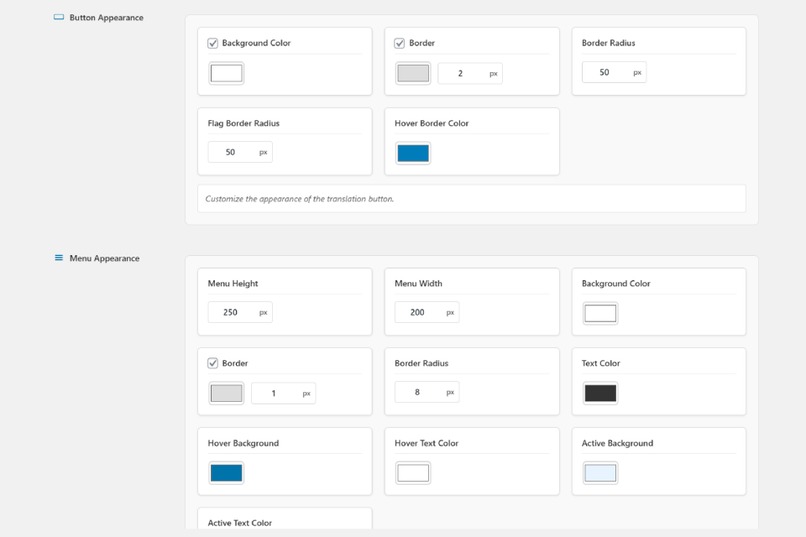Click the Button Appearance section icon
The width and height of the screenshot is (806, 537).
coord(59,17)
